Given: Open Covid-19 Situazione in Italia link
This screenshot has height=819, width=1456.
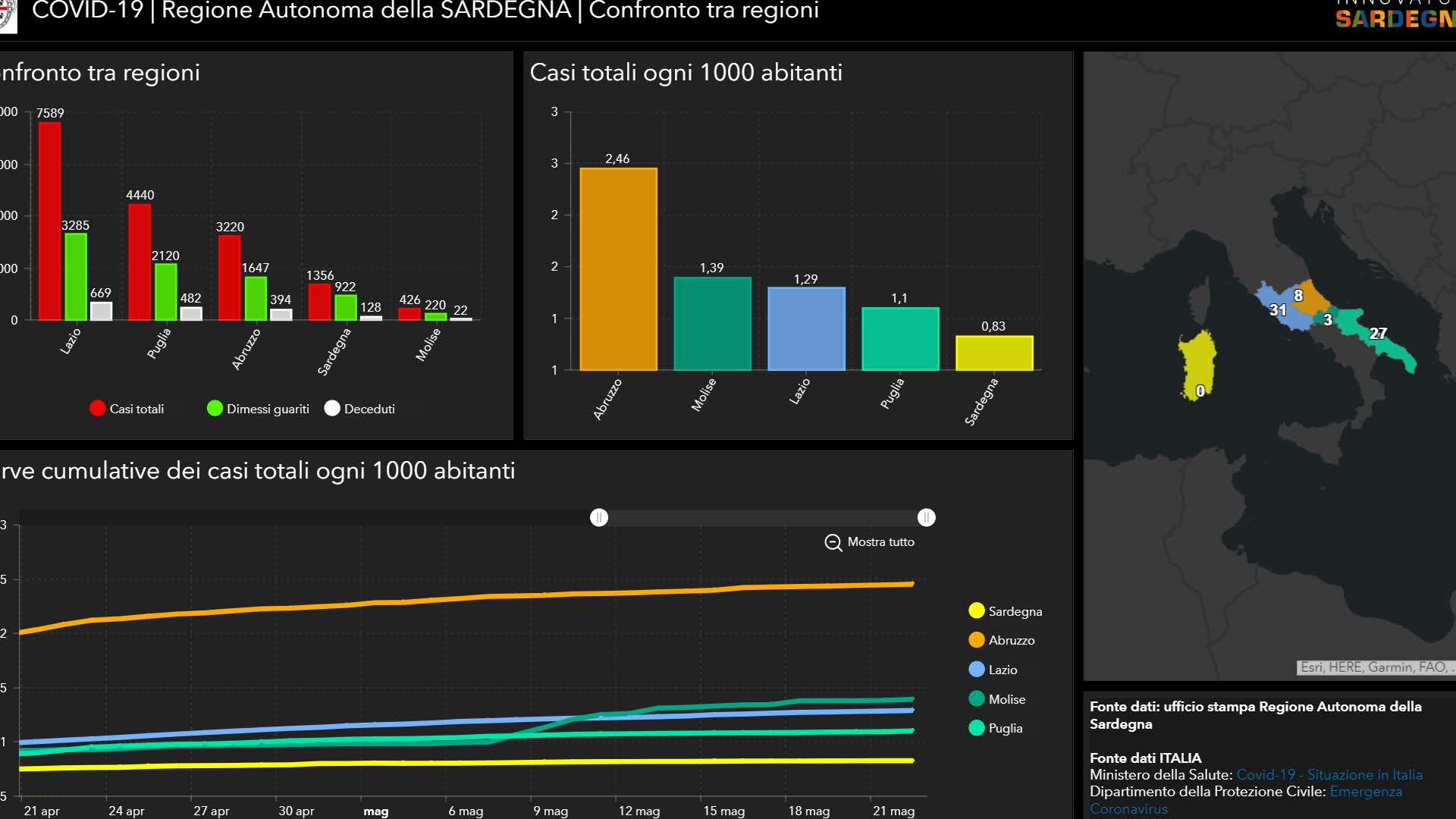Looking at the screenshot, I should (1329, 775).
